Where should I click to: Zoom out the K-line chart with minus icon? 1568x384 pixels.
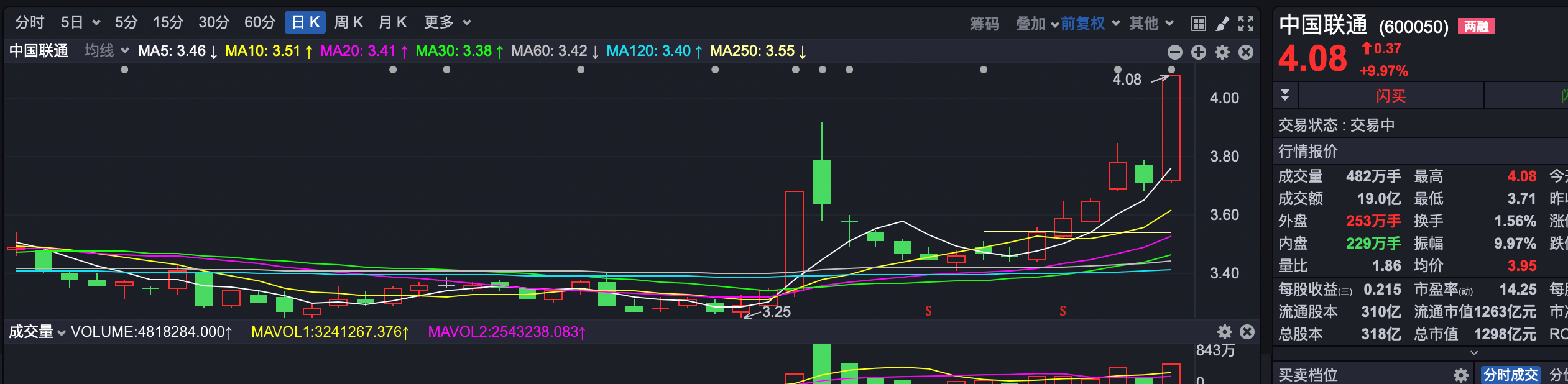[1174, 52]
